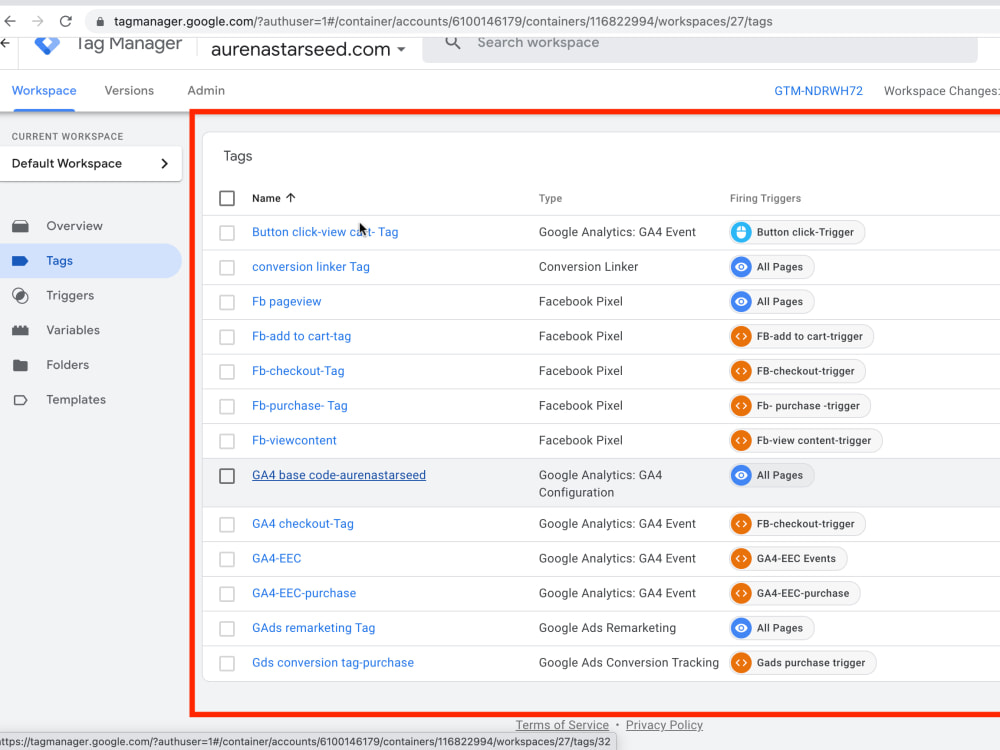Check the select-all tags checkbox
Image resolution: width=1000 pixels, height=750 pixels.
227,198
